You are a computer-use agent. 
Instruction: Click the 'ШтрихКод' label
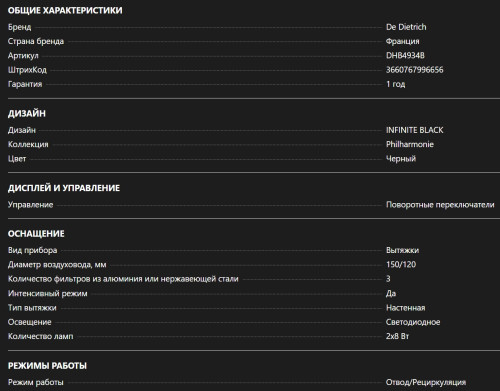(x=27, y=70)
